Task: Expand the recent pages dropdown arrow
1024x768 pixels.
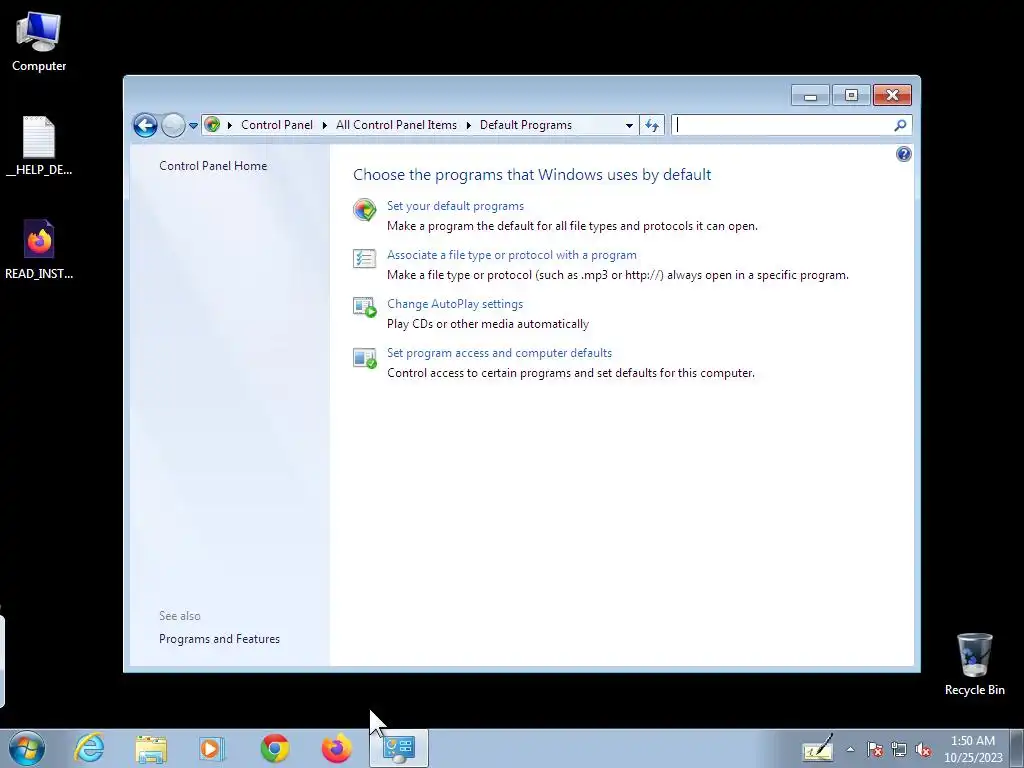Action: 193,125
